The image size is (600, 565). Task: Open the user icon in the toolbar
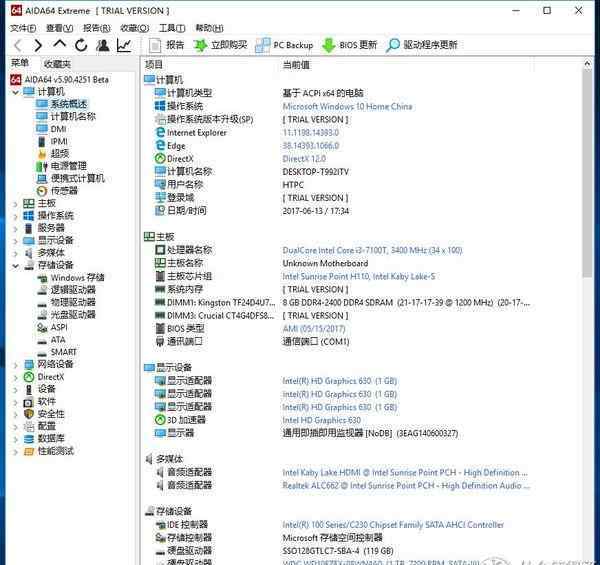[103, 45]
